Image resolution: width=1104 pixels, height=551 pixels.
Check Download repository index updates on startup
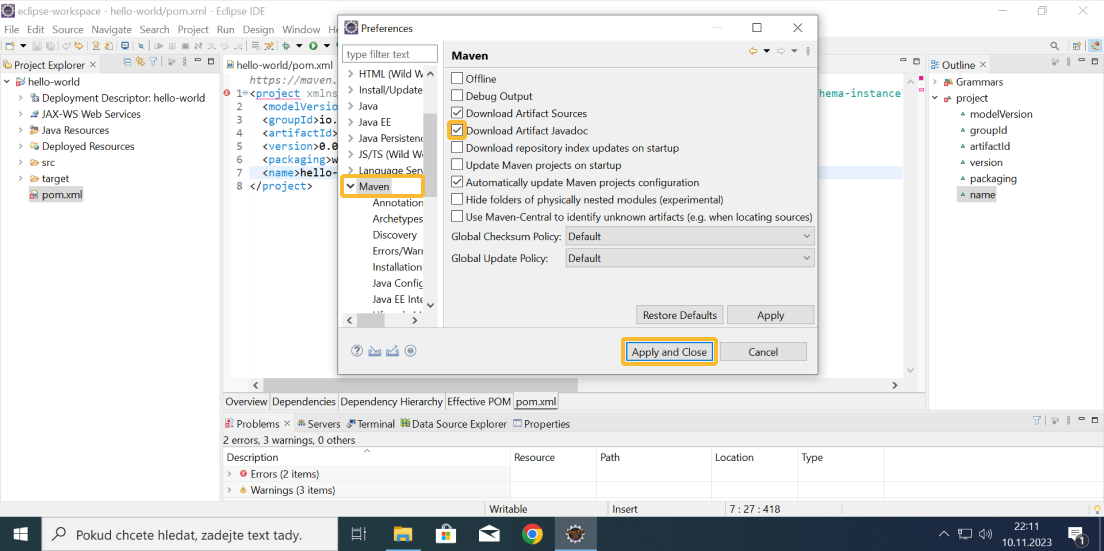coord(458,148)
